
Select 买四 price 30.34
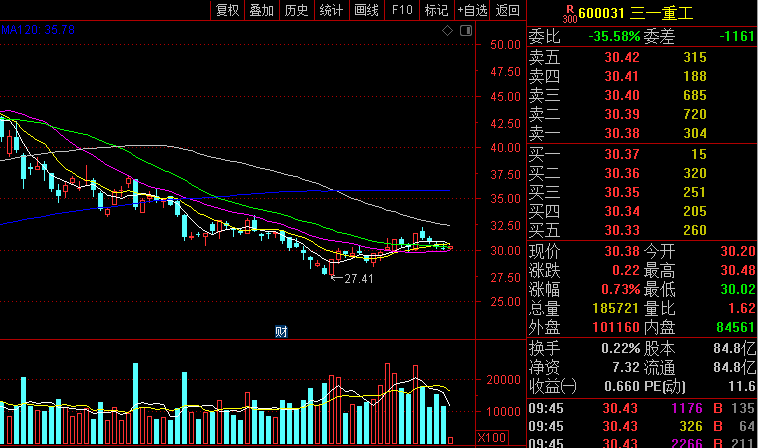click(x=622, y=211)
